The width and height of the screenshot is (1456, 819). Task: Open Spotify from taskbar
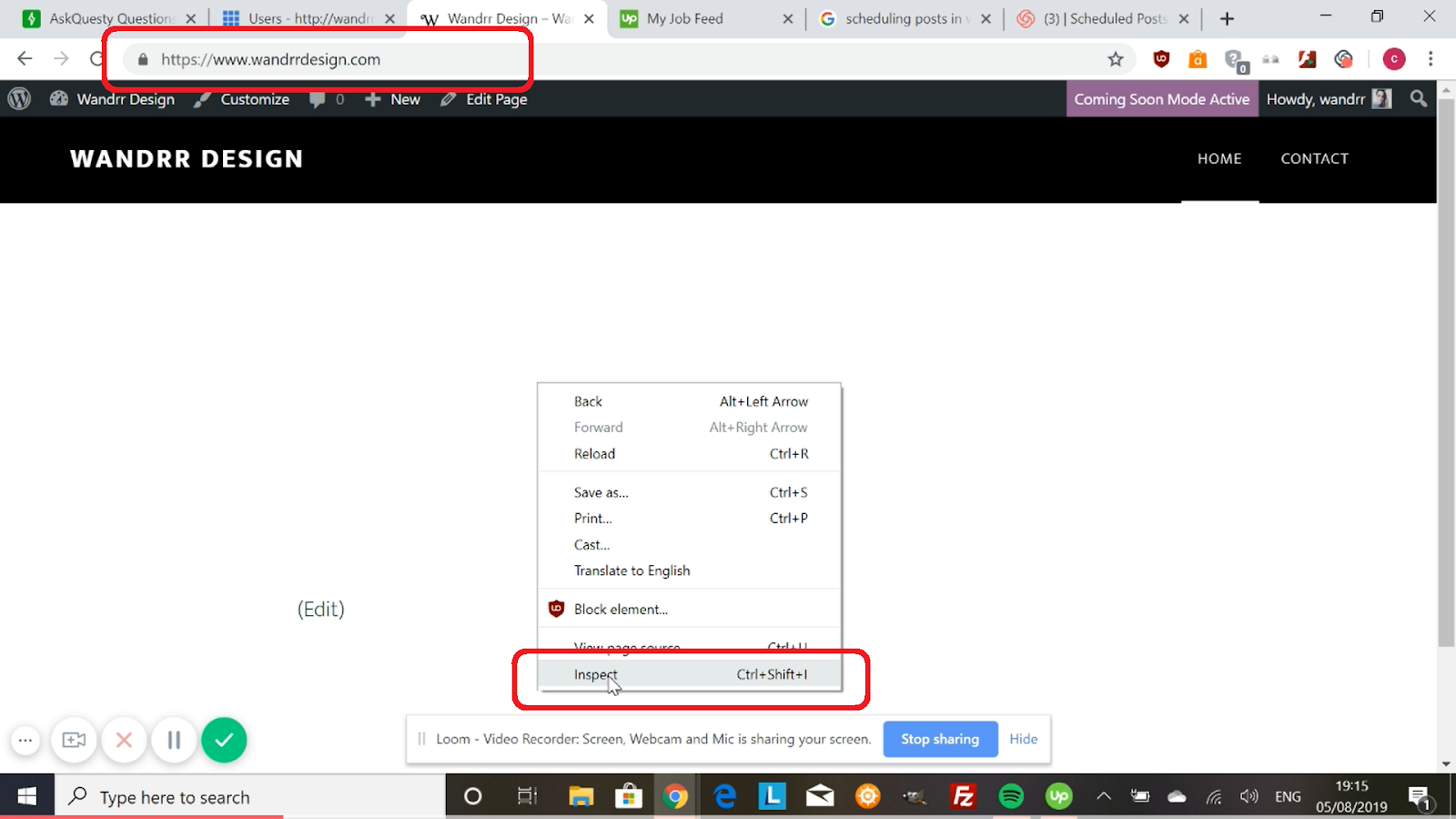1011,797
